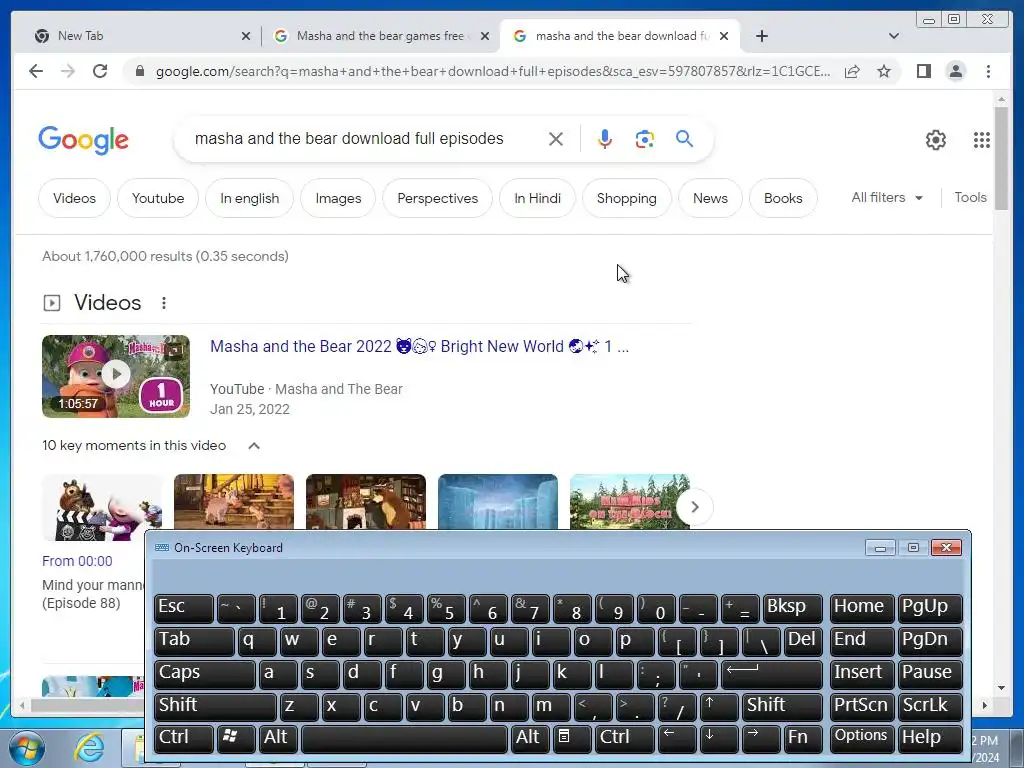Click the space bar on keyboard
1024x768 pixels.
tap(404, 737)
